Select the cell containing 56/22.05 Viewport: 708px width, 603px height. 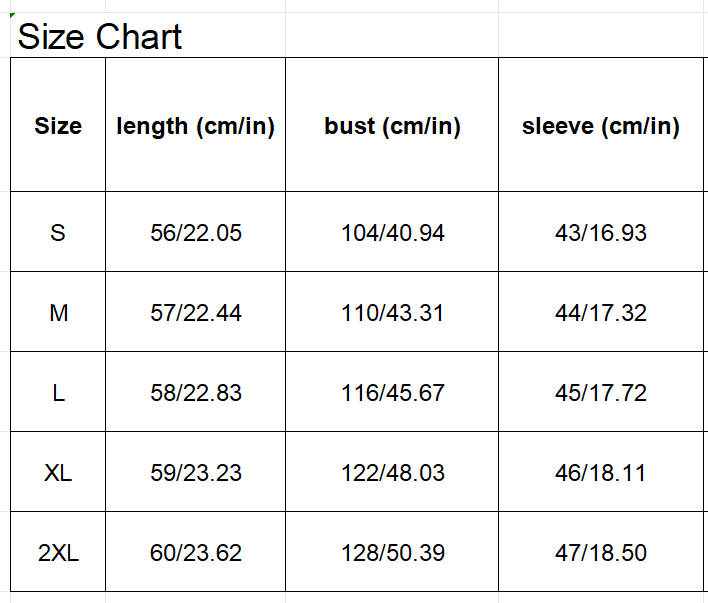(x=195, y=233)
